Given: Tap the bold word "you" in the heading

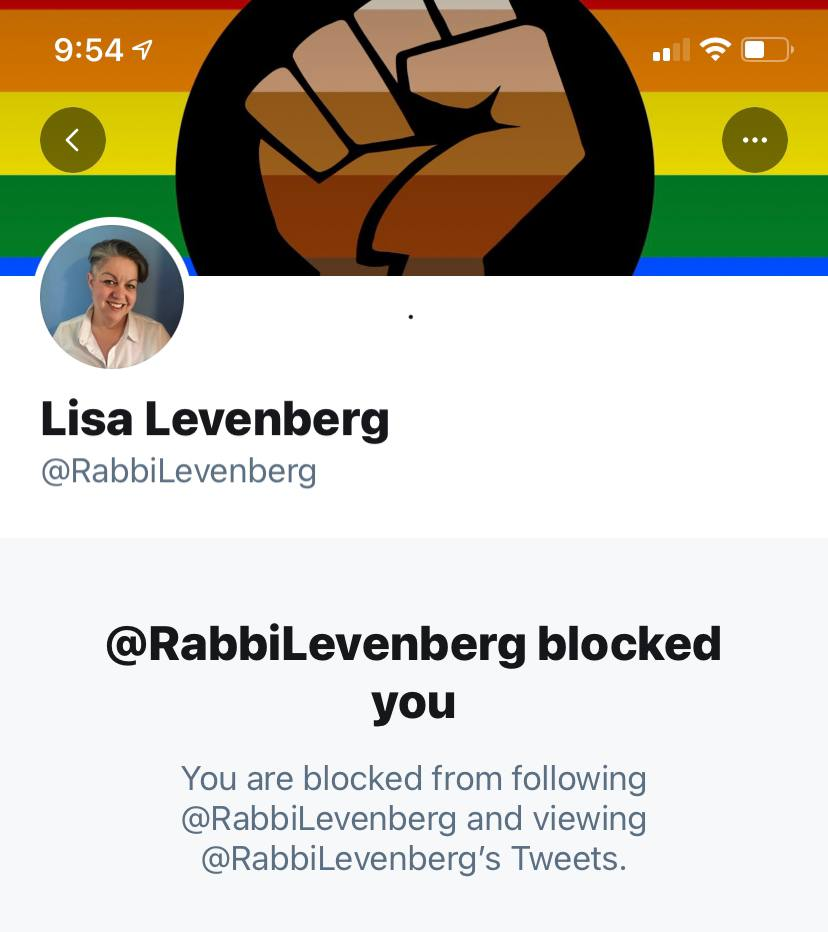Looking at the screenshot, I should click(414, 705).
